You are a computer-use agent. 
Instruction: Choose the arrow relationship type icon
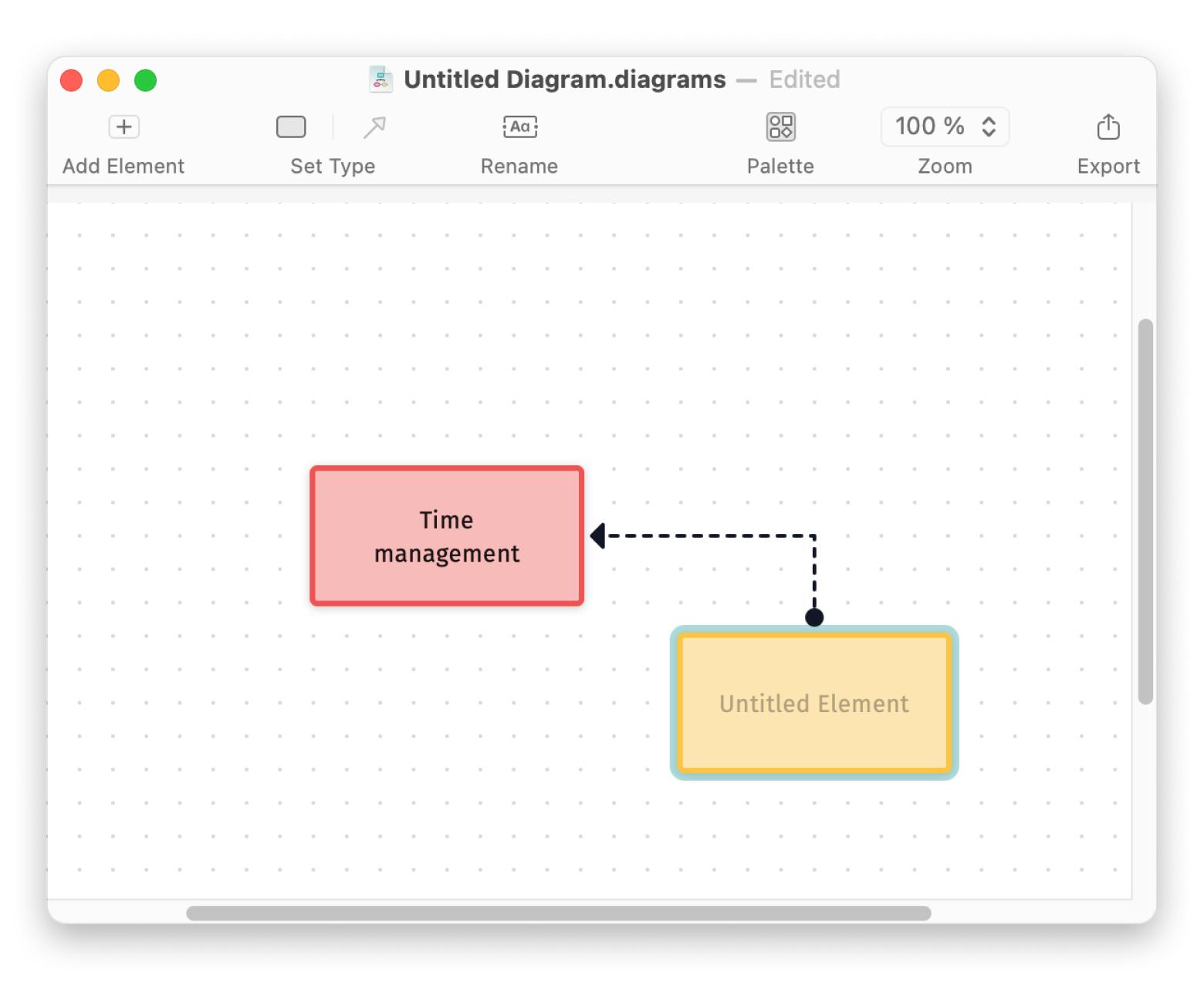pyautogui.click(x=374, y=127)
